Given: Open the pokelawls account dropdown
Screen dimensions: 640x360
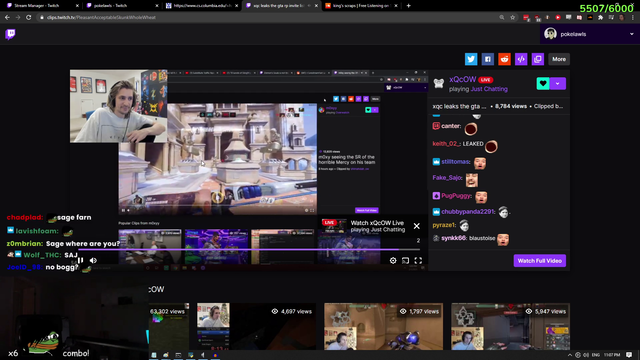Looking at the screenshot, I should [x=589, y=34].
